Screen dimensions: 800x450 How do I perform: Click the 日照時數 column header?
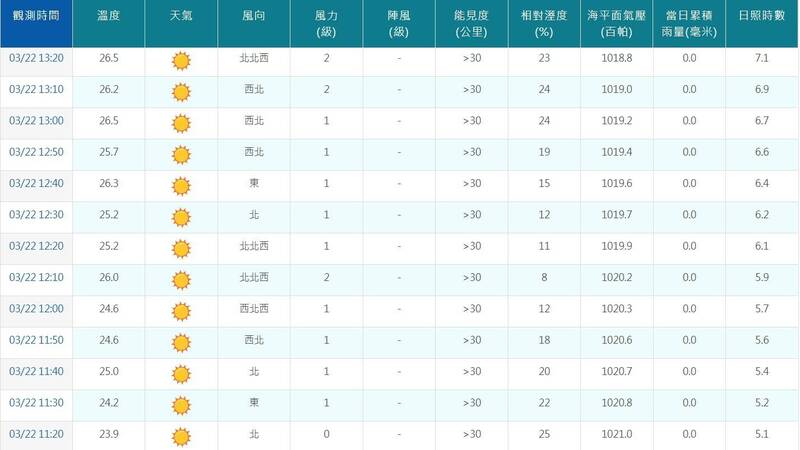[762, 23]
